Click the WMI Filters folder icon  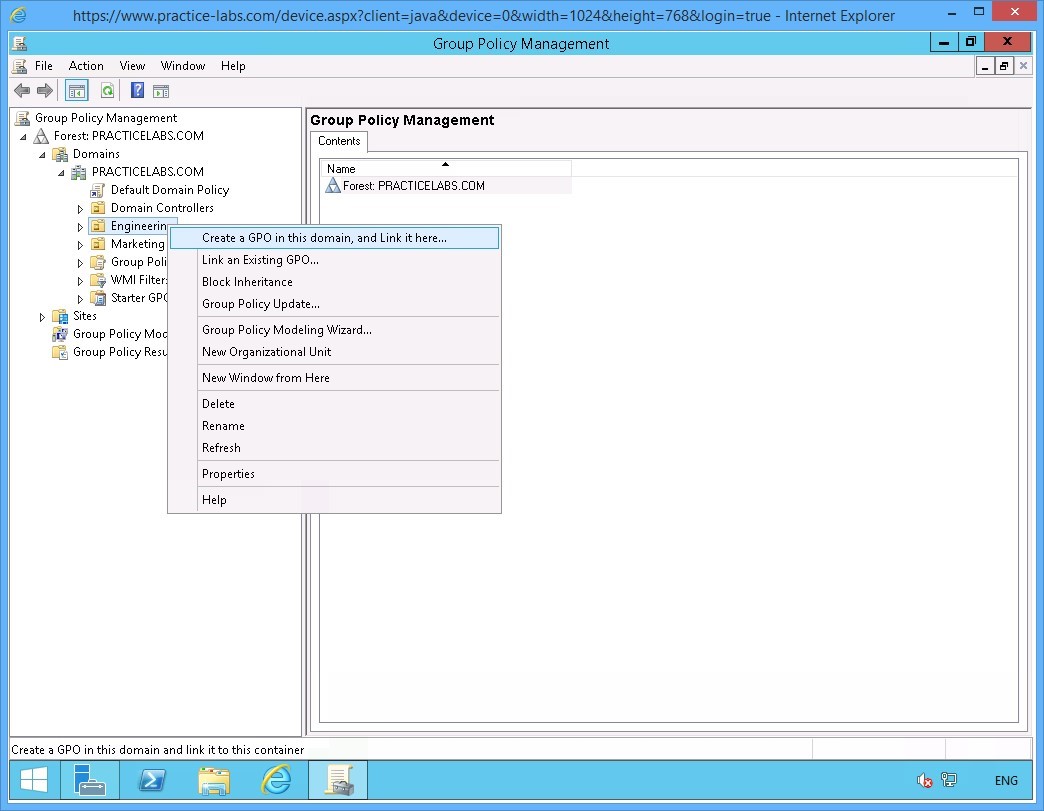pos(99,280)
